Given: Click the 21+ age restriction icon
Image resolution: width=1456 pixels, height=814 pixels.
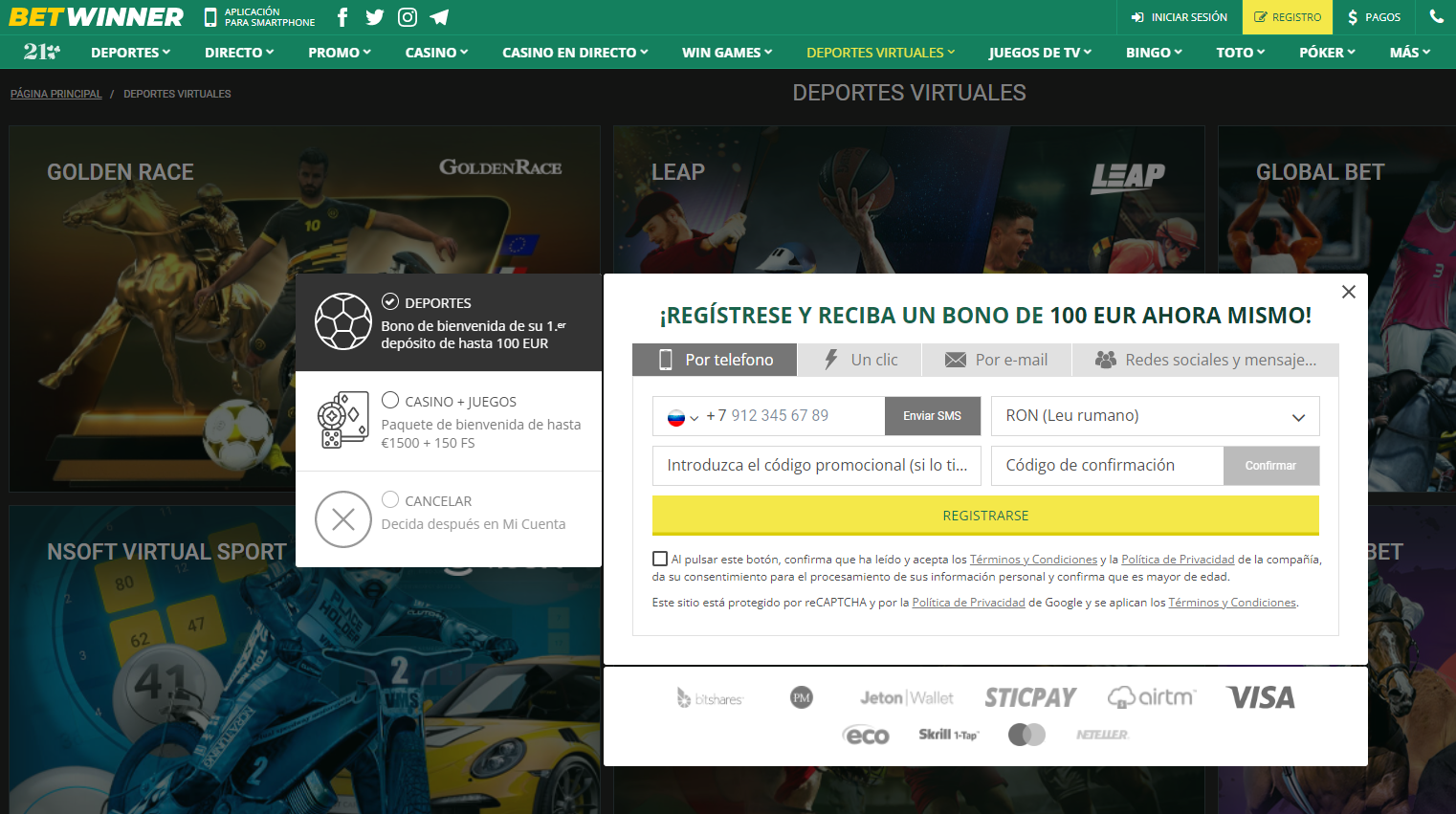Looking at the screenshot, I should [x=42, y=52].
